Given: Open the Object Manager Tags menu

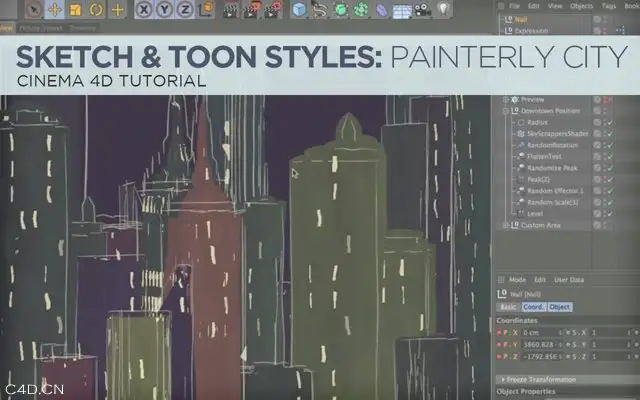Looking at the screenshot, I should 609,6.
